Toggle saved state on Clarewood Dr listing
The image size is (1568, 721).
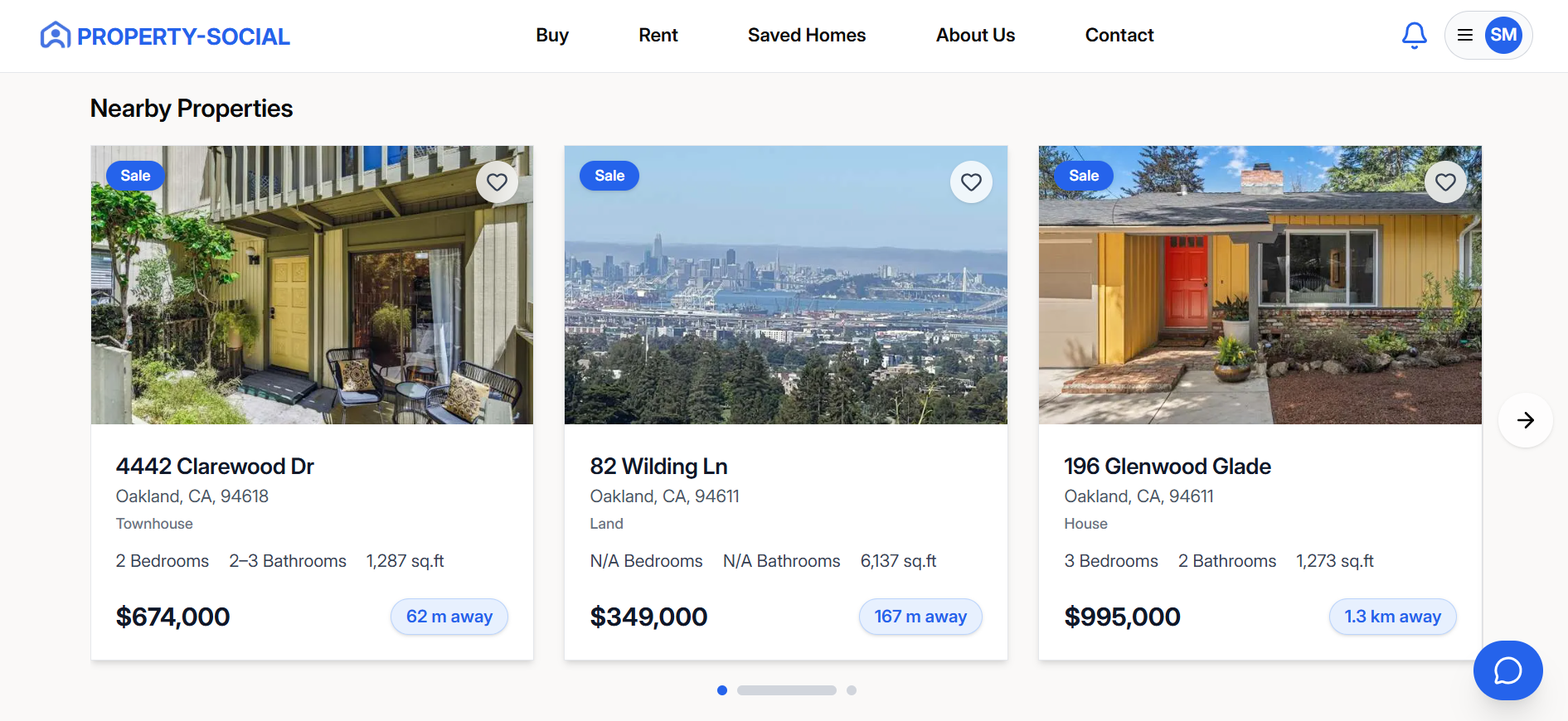[497, 182]
